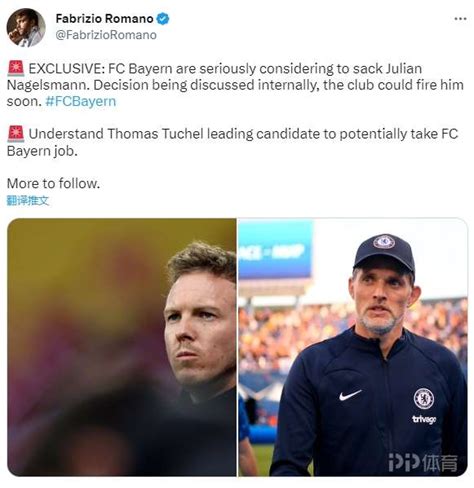This screenshot has height=488, width=474.
Task: Visit the @FabrizioRomano handle
Action: 106,35
